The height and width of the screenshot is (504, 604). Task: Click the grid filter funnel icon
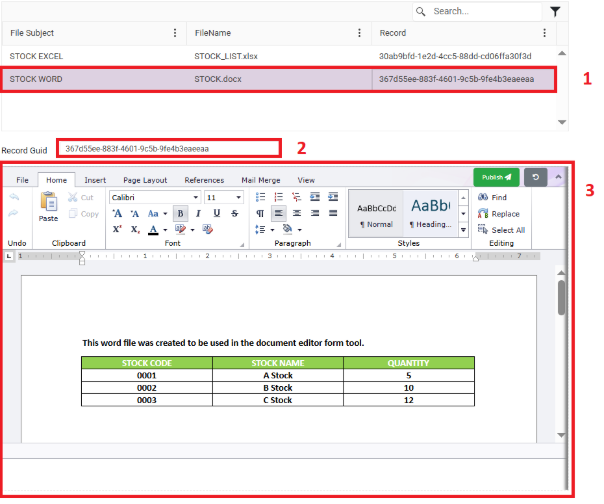(555, 12)
